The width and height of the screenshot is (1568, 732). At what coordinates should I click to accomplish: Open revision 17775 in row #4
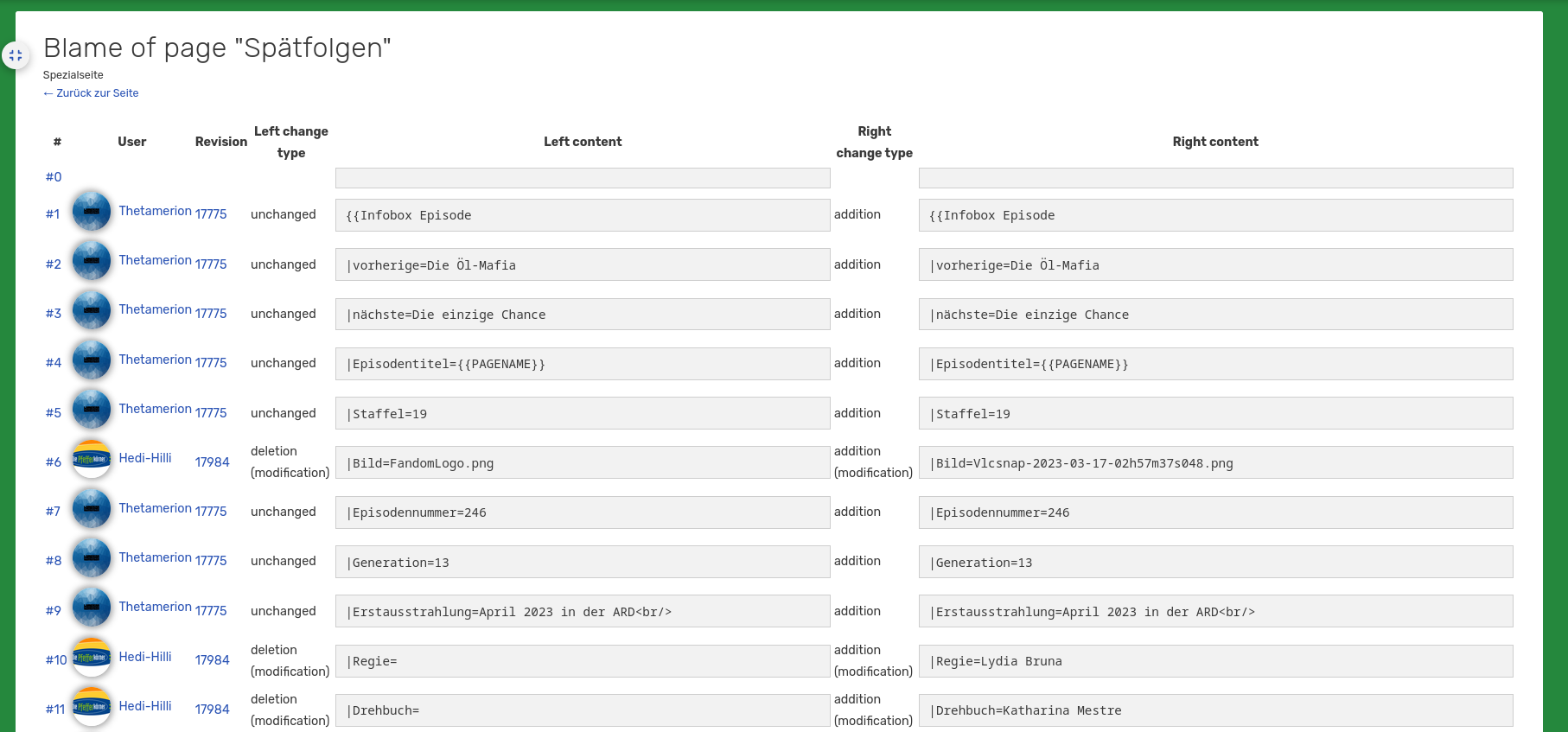[x=211, y=363]
